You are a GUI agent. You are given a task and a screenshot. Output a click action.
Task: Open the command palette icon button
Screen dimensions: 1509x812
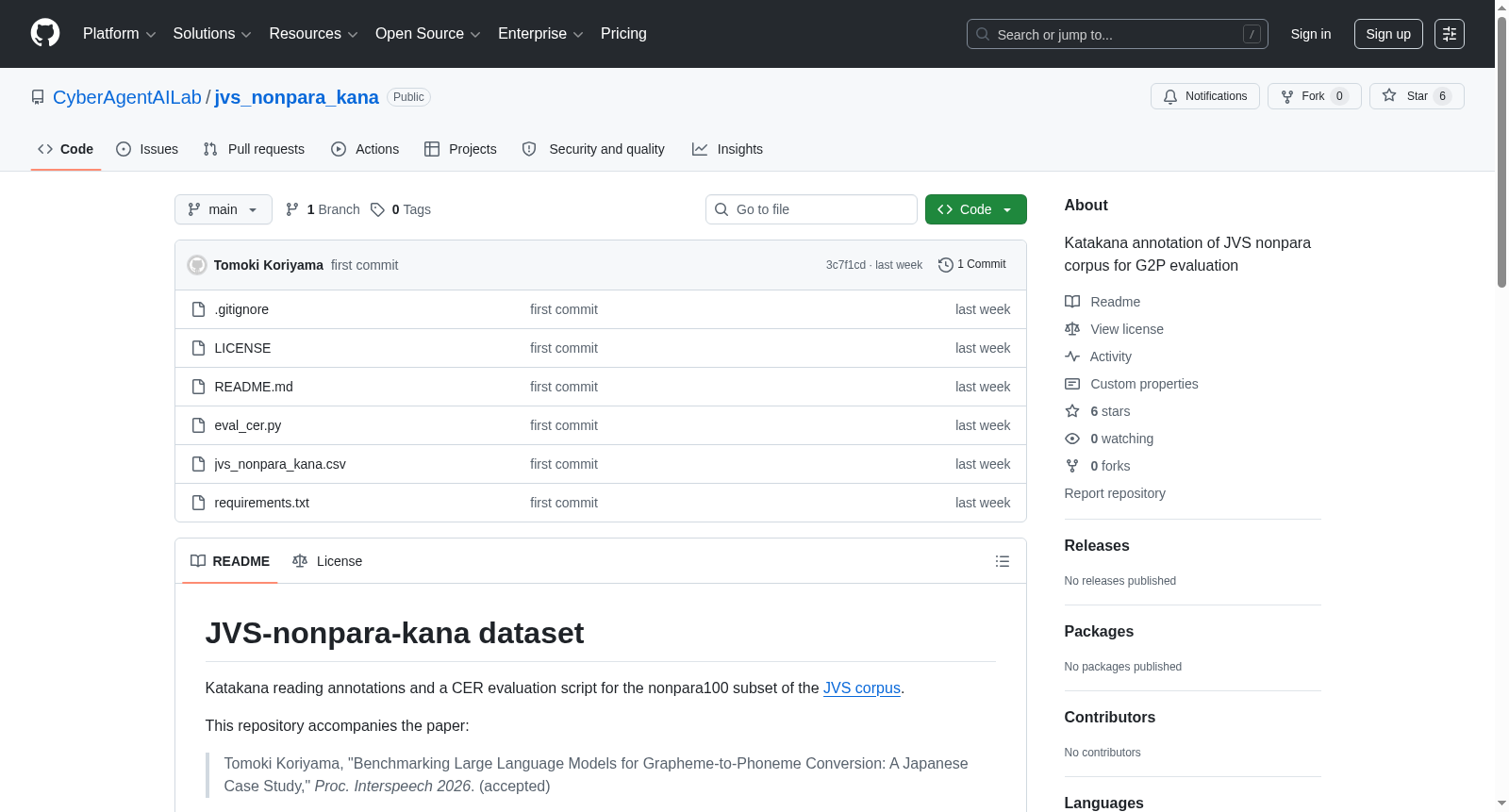click(x=1450, y=34)
